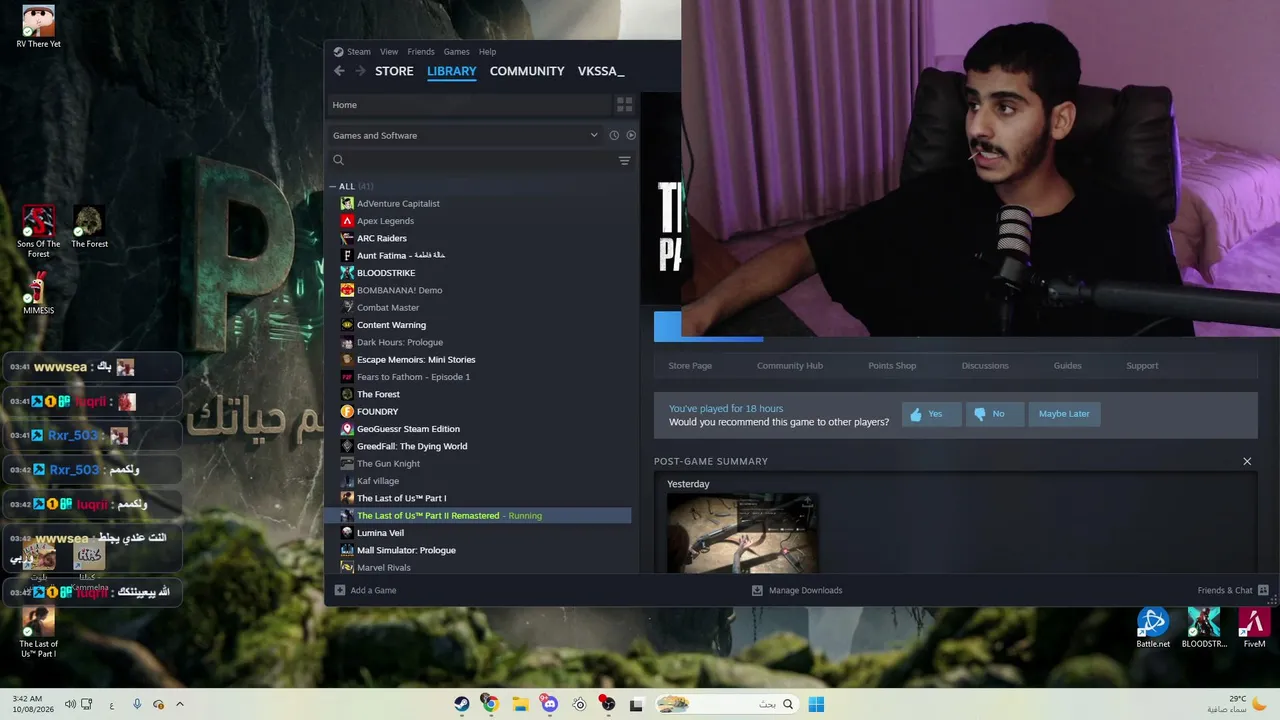The image size is (1280, 720).
Task: Click the library search magnifier icon
Action: tap(338, 160)
